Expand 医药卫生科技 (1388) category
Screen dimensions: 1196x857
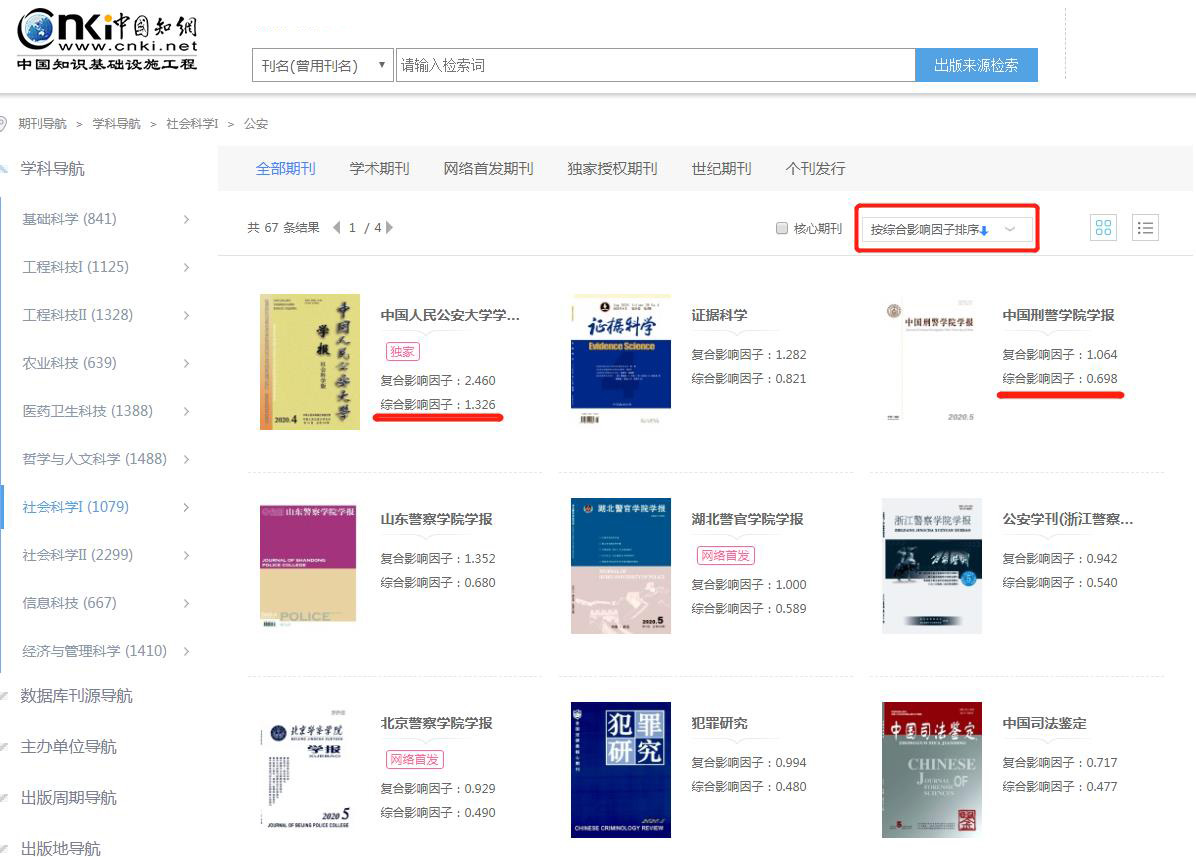(186, 412)
